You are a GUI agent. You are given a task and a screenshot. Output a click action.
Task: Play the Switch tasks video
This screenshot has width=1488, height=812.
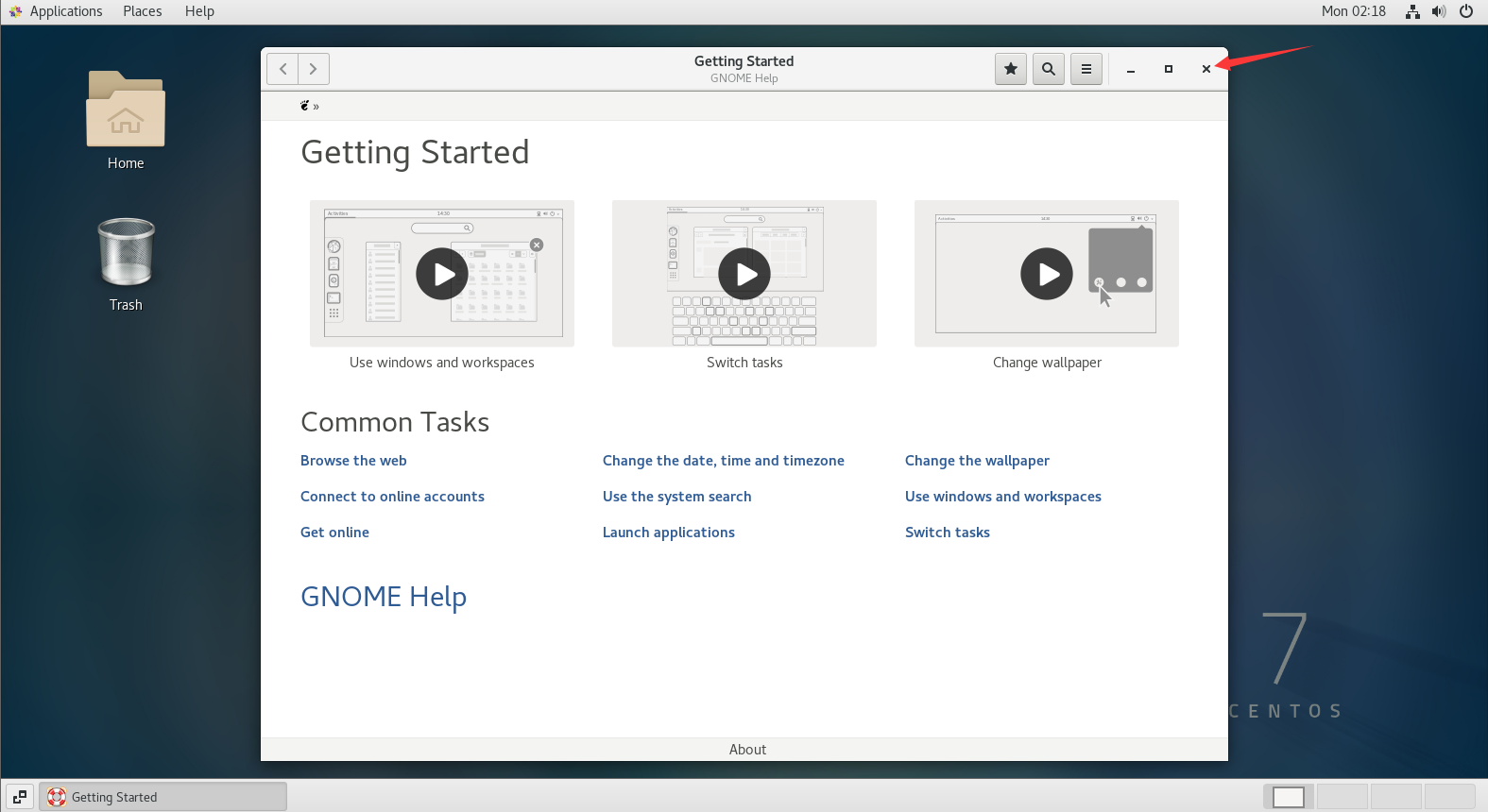tap(744, 274)
